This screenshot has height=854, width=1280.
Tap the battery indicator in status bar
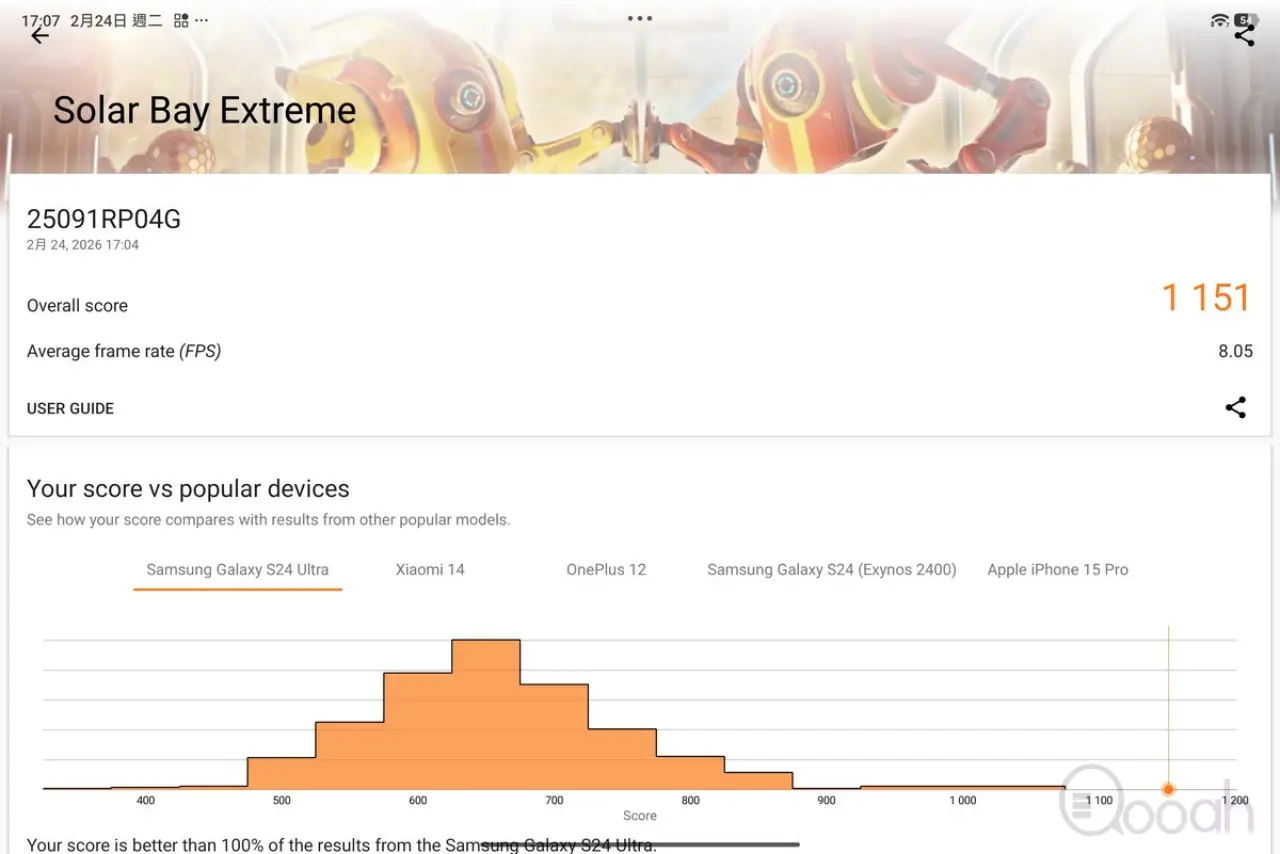tap(1244, 20)
